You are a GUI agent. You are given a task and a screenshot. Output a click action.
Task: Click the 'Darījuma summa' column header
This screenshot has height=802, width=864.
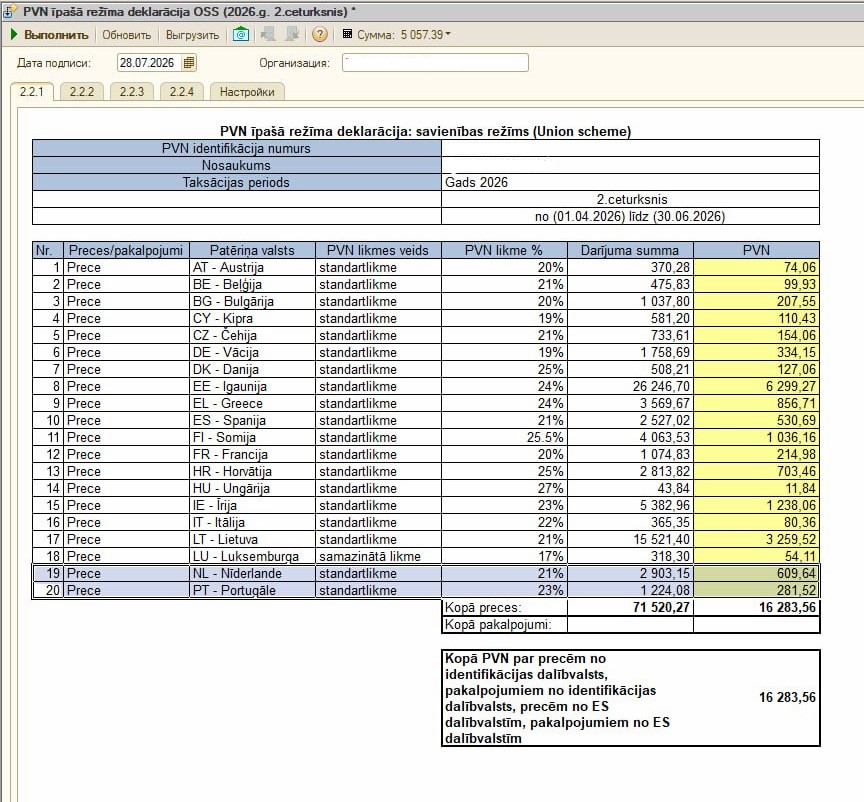click(x=630, y=250)
